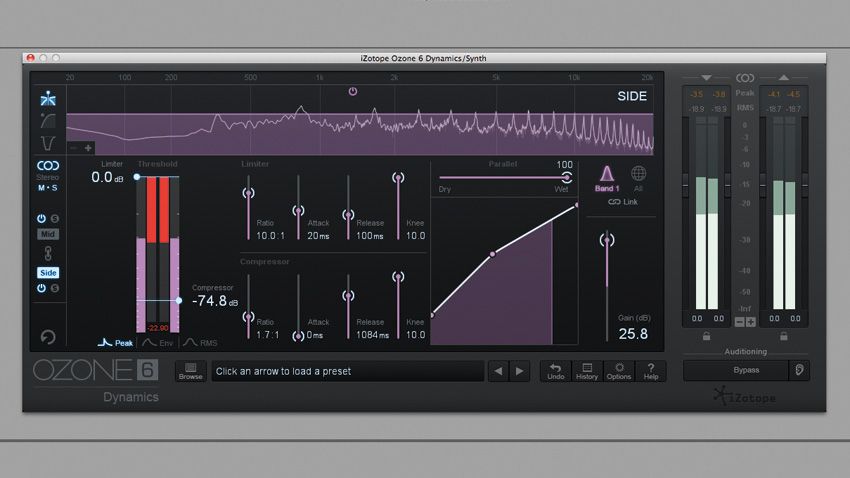Click the linked-circles icon above Peak meter
This screenshot has width=850, height=478.
tap(745, 78)
